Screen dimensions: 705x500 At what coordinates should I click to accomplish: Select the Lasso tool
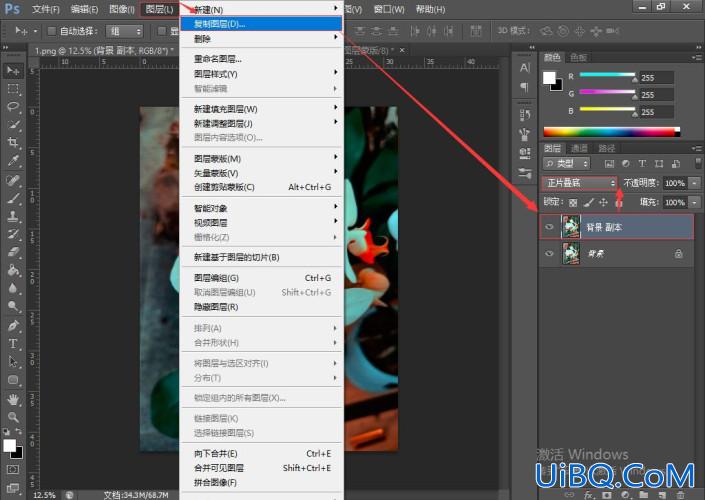click(13, 107)
